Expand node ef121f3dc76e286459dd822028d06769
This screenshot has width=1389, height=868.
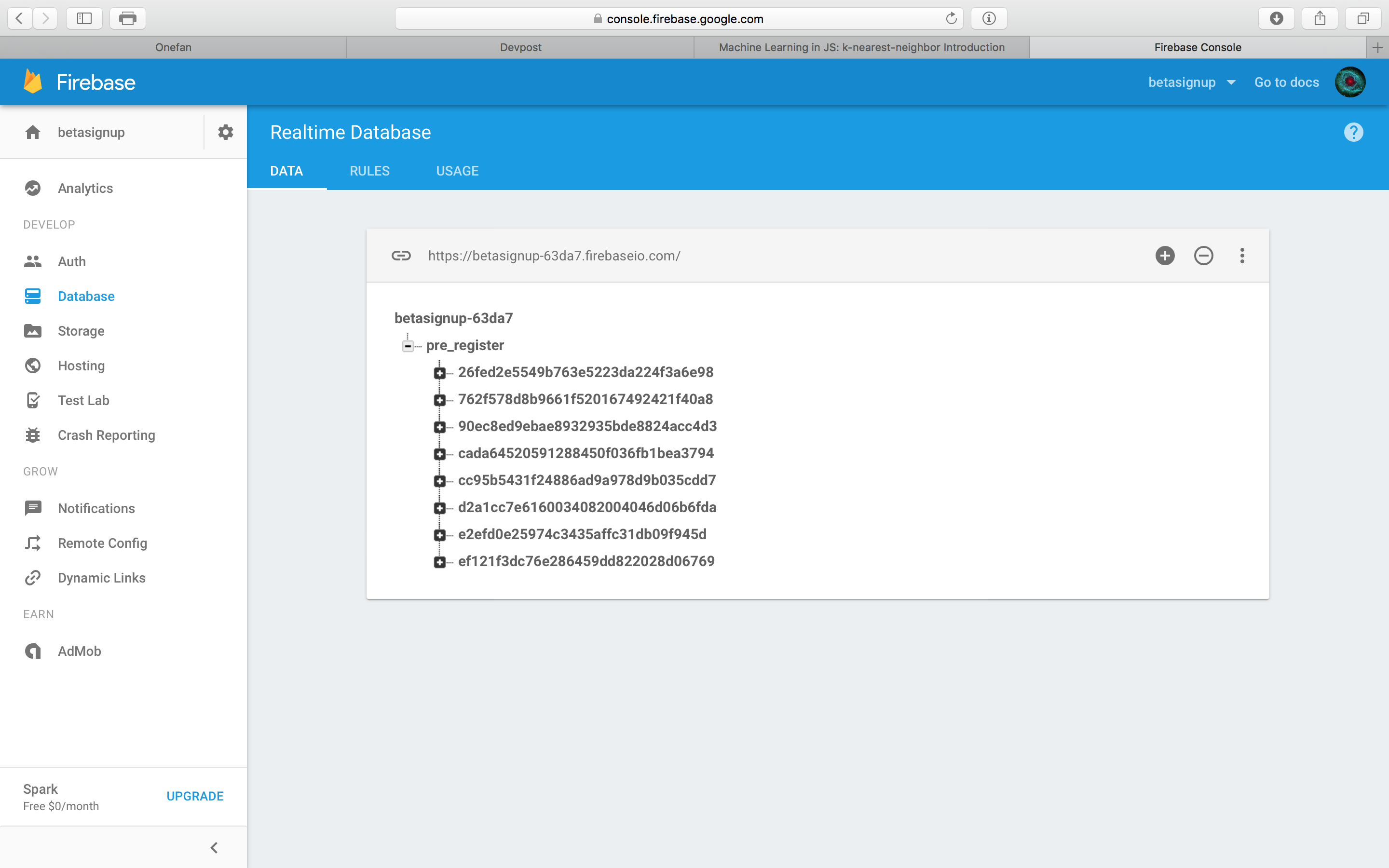point(440,562)
